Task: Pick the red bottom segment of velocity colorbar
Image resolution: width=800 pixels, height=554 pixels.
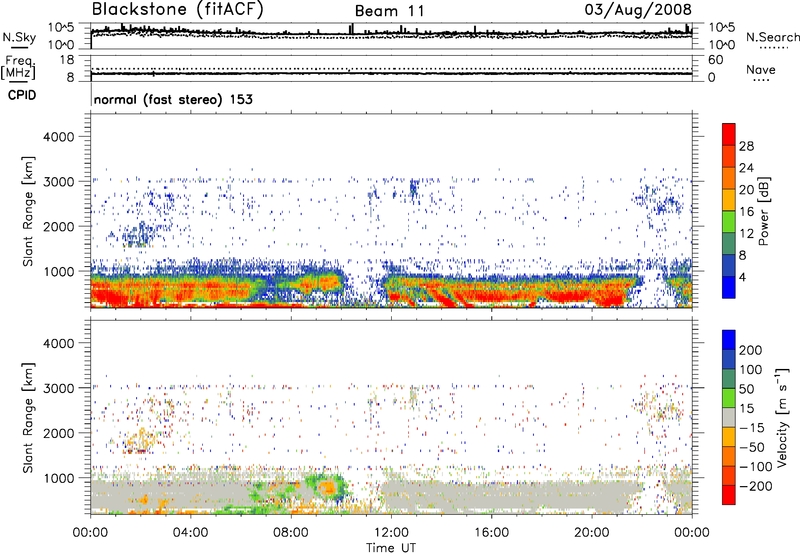Action: click(729, 495)
